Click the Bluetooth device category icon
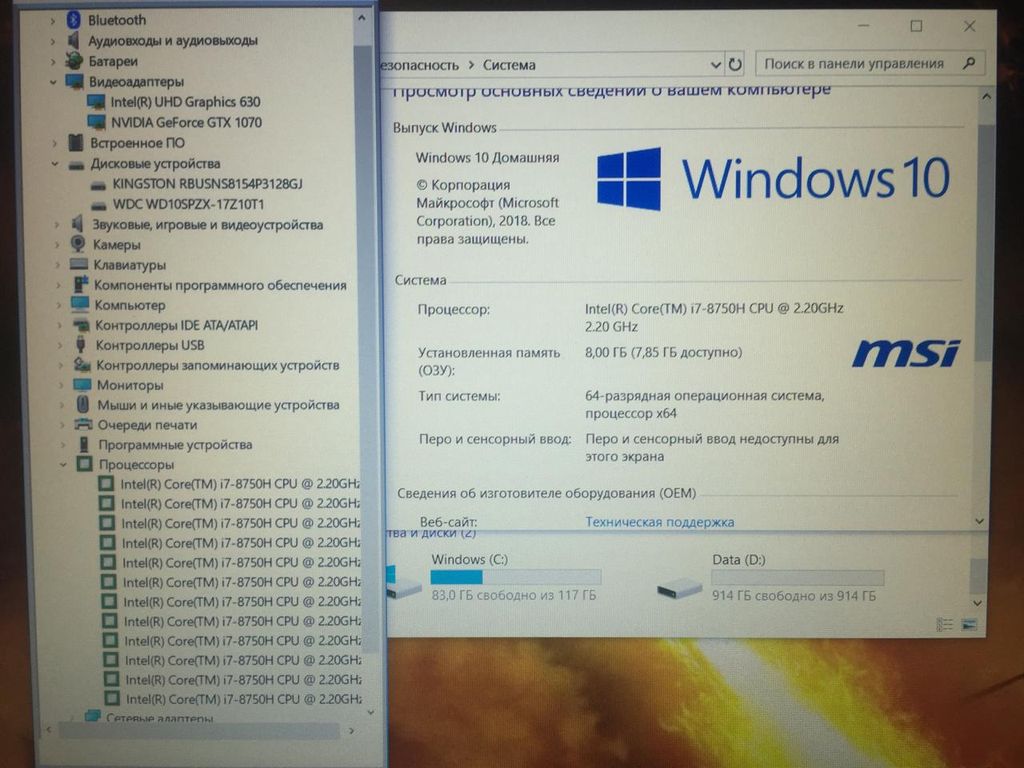The width and height of the screenshot is (1024, 768). pos(73,19)
